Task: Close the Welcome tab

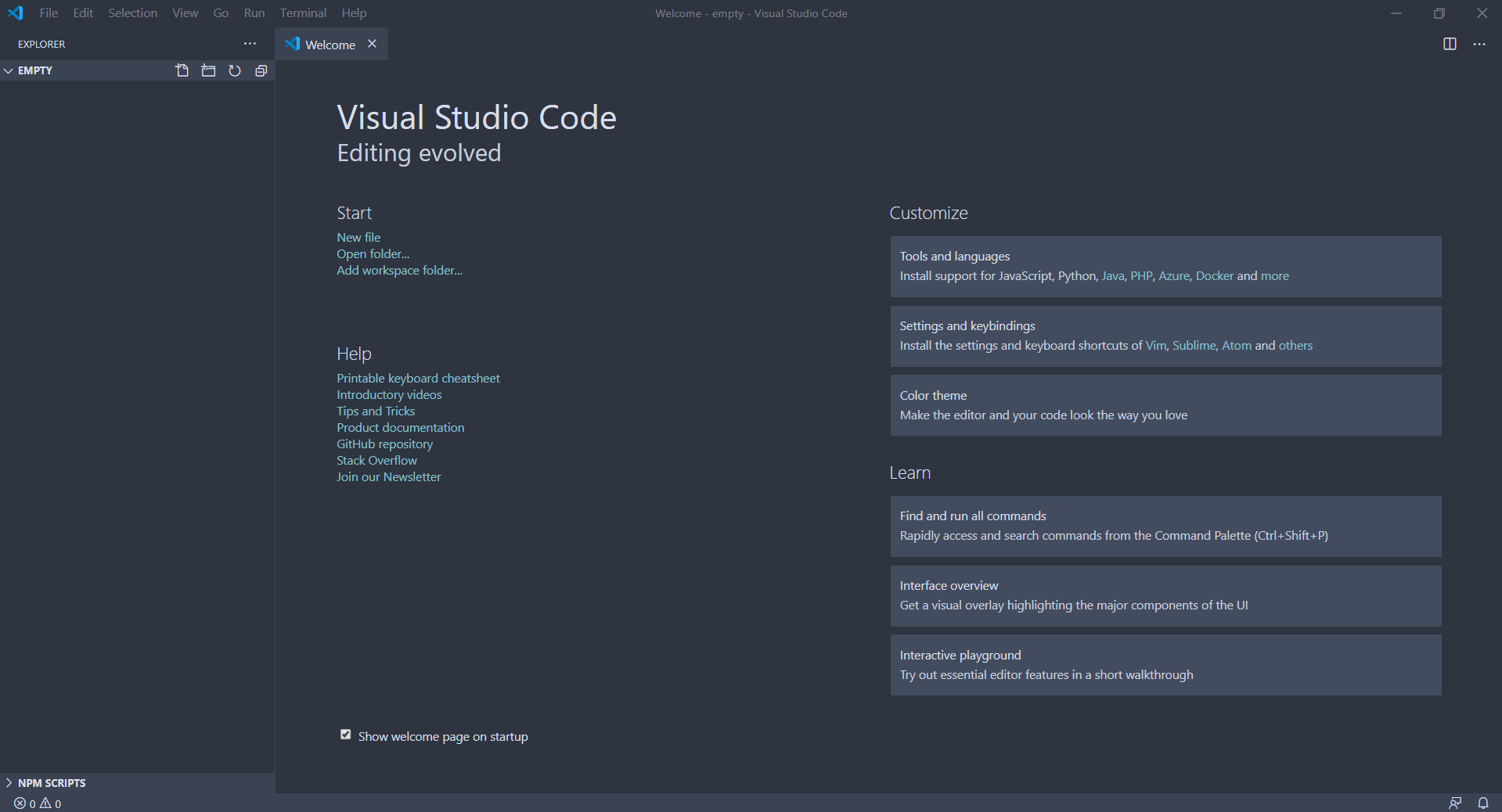Action: (x=373, y=44)
